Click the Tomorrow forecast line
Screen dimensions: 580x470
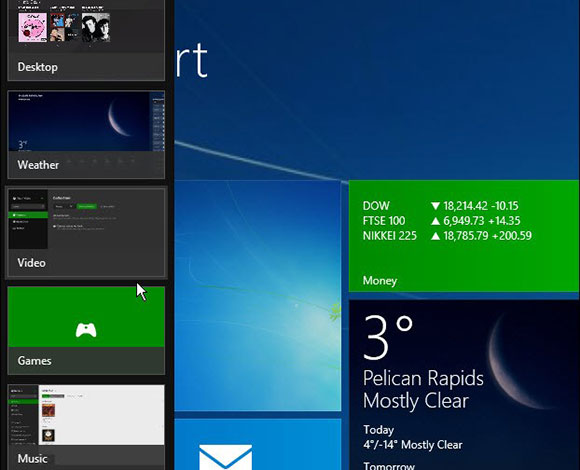coord(389,466)
